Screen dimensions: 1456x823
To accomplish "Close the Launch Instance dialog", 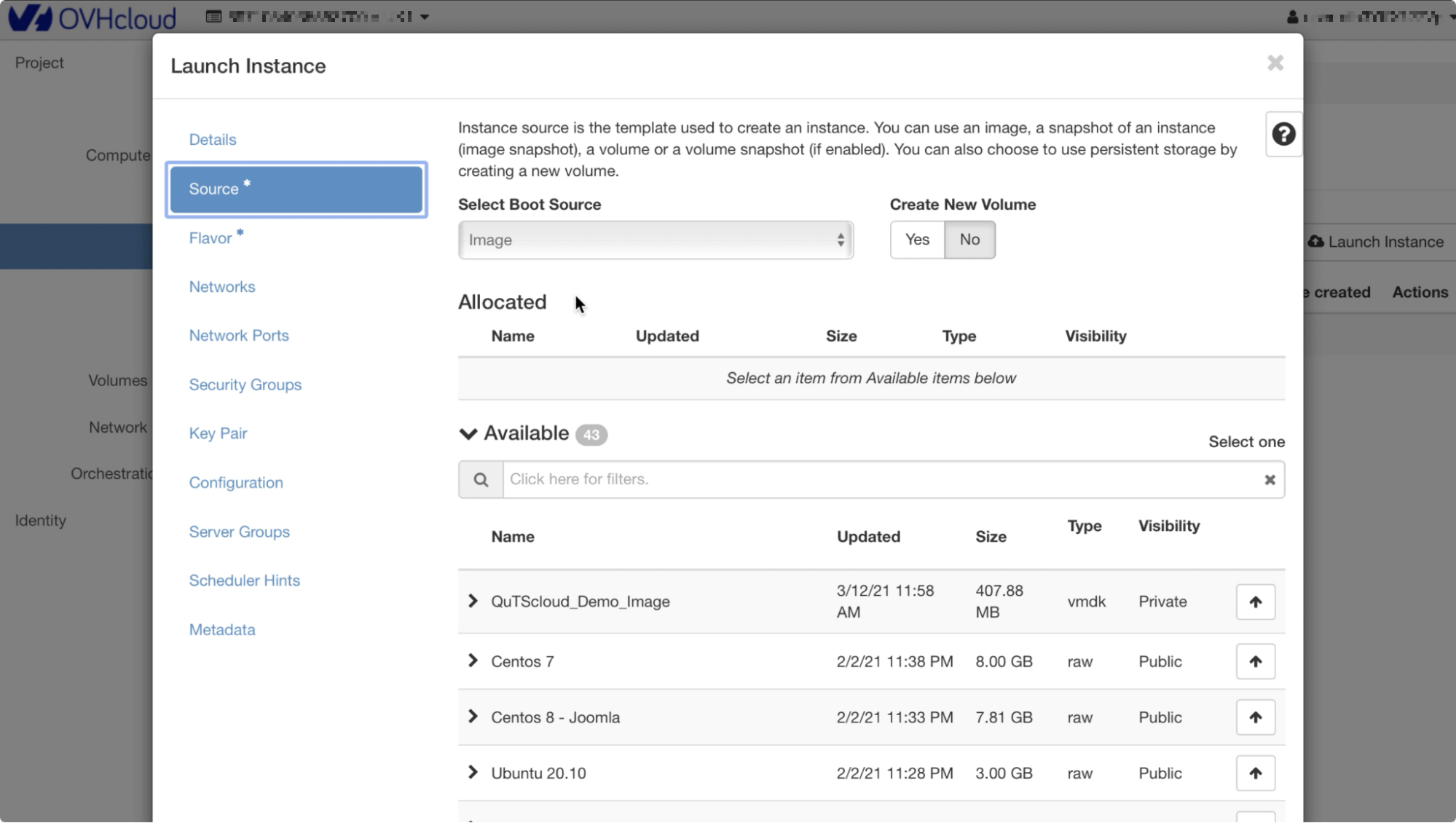I will tap(1275, 63).
